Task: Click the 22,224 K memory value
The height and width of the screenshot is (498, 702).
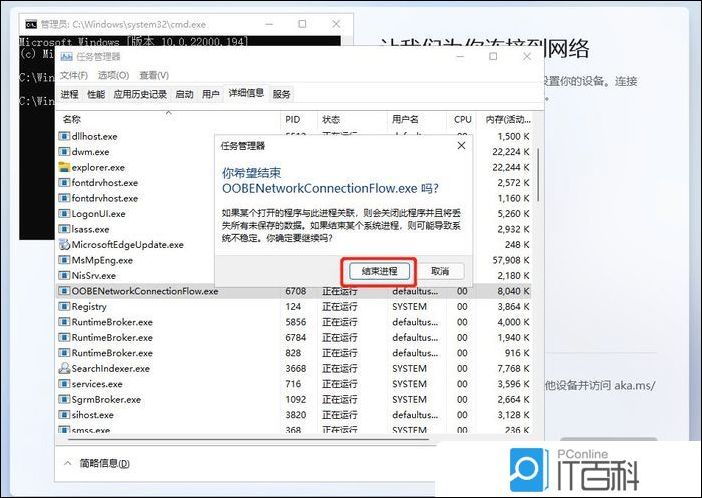Action: [x=510, y=152]
